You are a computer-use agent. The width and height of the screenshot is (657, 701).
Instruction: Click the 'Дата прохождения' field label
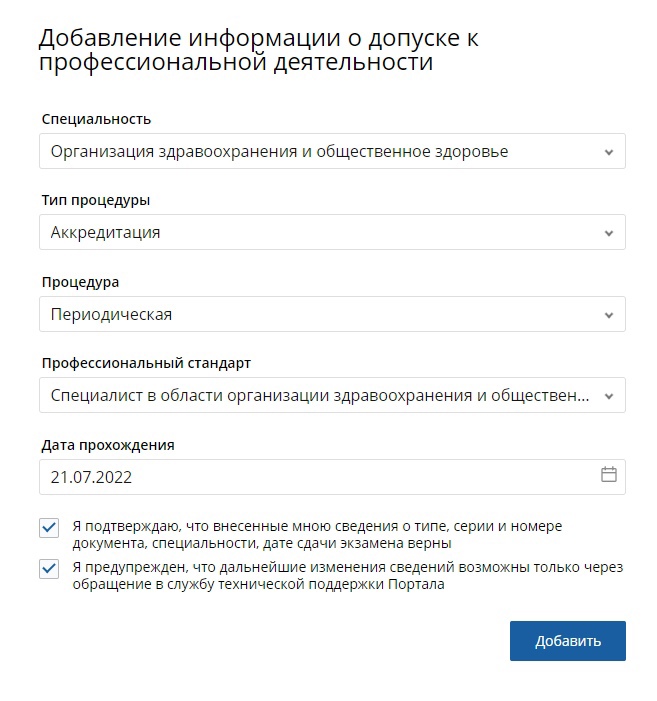pyautogui.click(x=108, y=445)
